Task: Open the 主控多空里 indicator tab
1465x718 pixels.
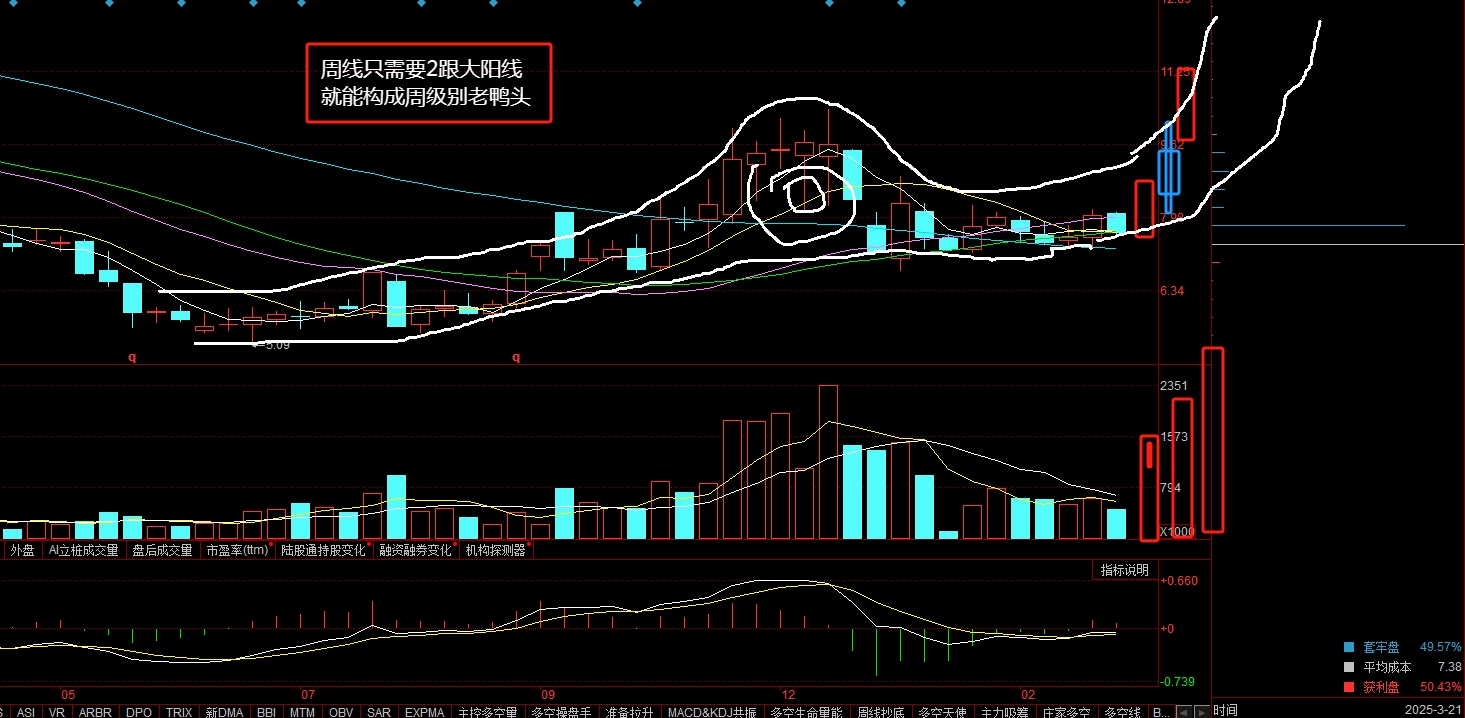Action: pos(487,712)
